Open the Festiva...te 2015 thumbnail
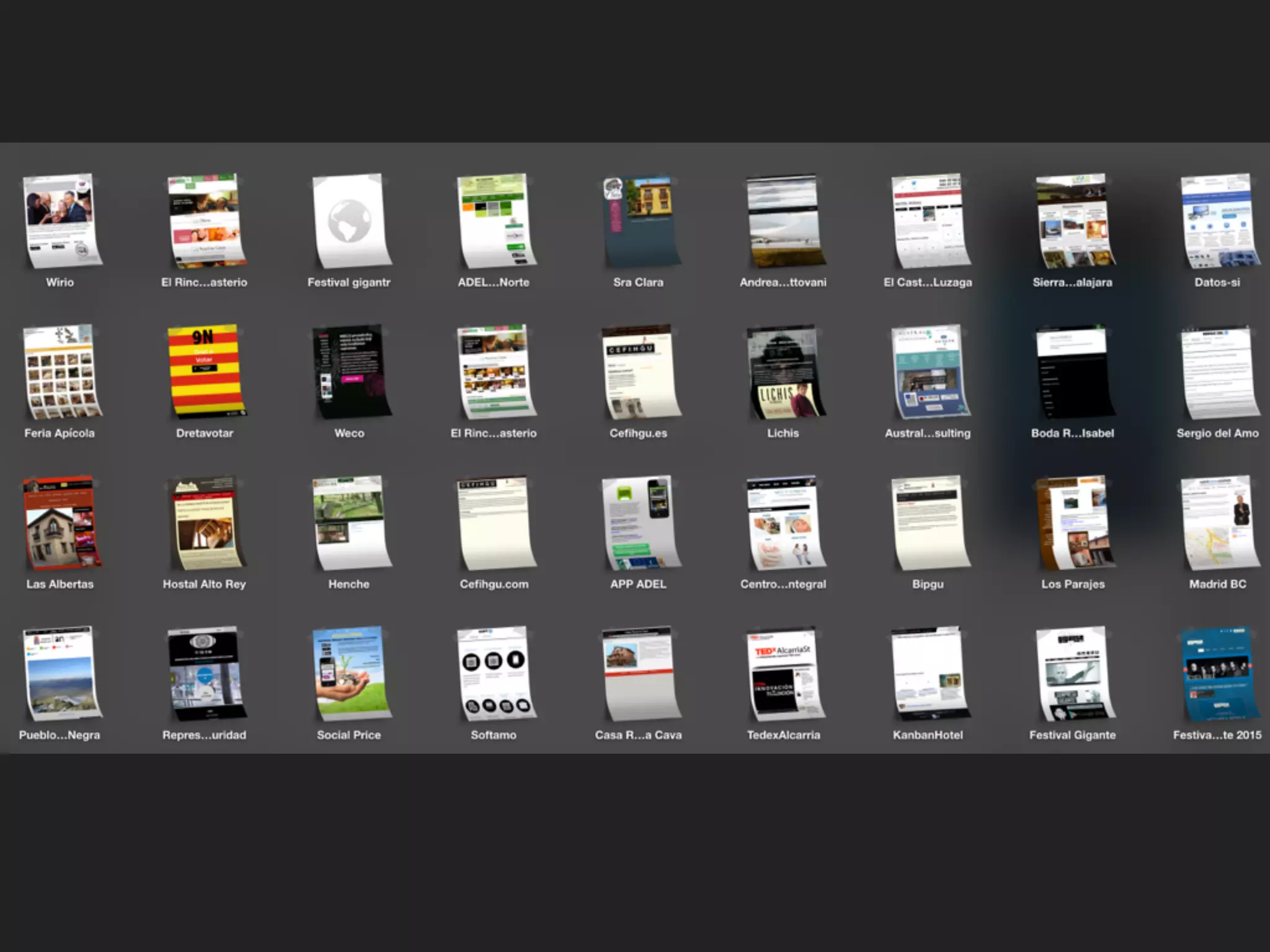This screenshot has height=952, width=1270. (1219, 672)
